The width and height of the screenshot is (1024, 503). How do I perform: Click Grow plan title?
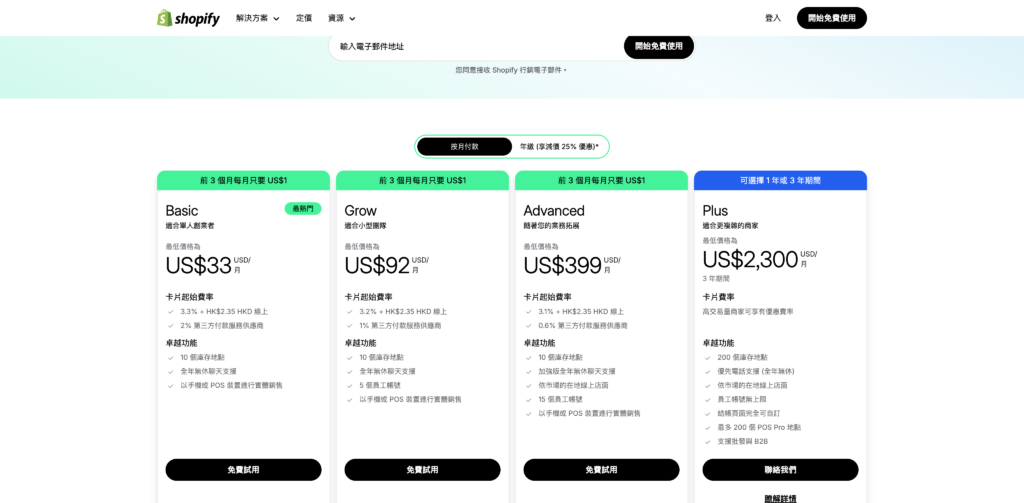tap(360, 210)
